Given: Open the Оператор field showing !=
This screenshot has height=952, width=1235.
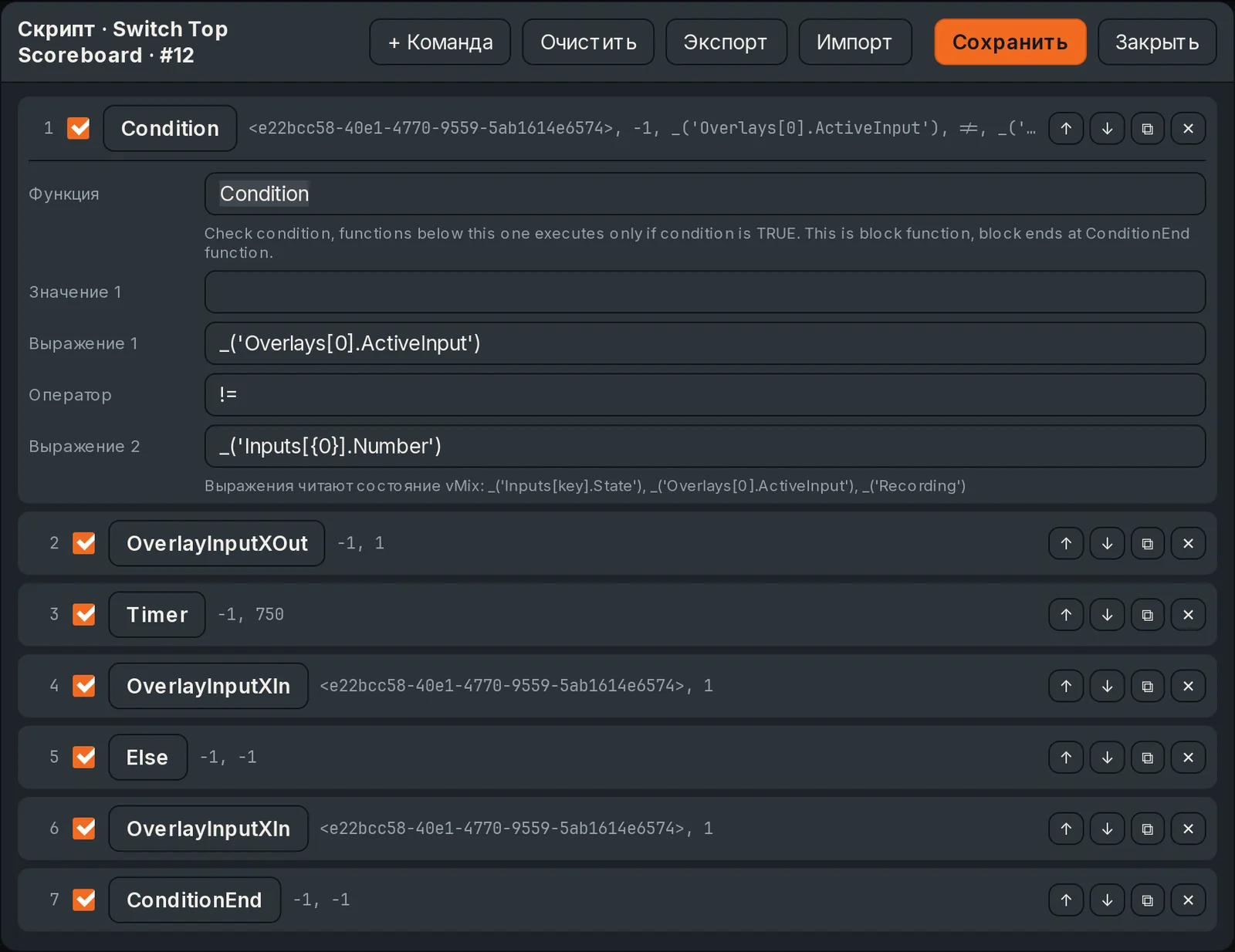Looking at the screenshot, I should coord(705,394).
